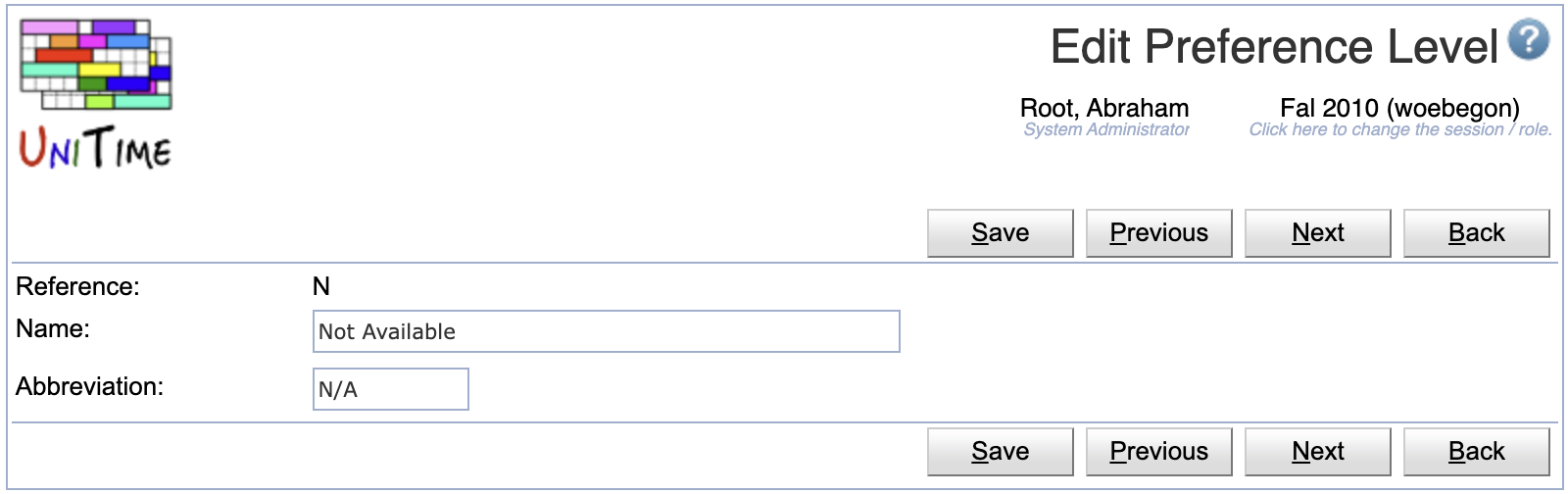Select the Reference value N
The image size is (1568, 494).
pyautogui.click(x=321, y=286)
